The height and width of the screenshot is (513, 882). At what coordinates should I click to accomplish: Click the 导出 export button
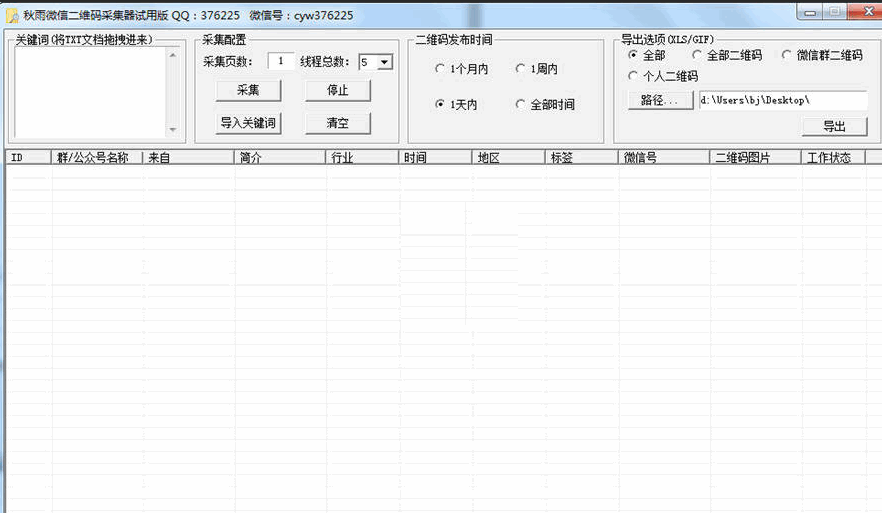click(834, 127)
